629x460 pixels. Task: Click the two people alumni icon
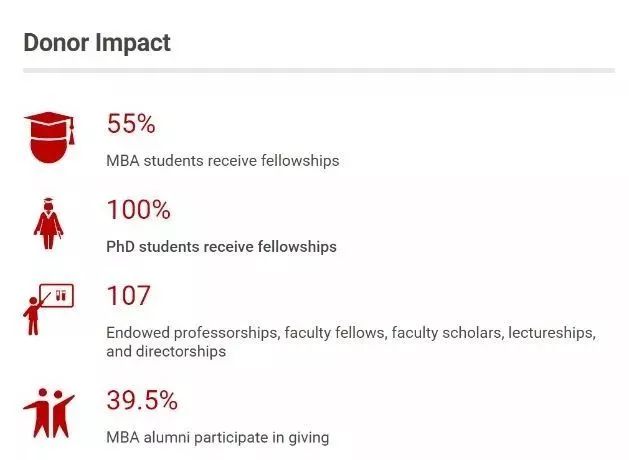tap(49, 413)
